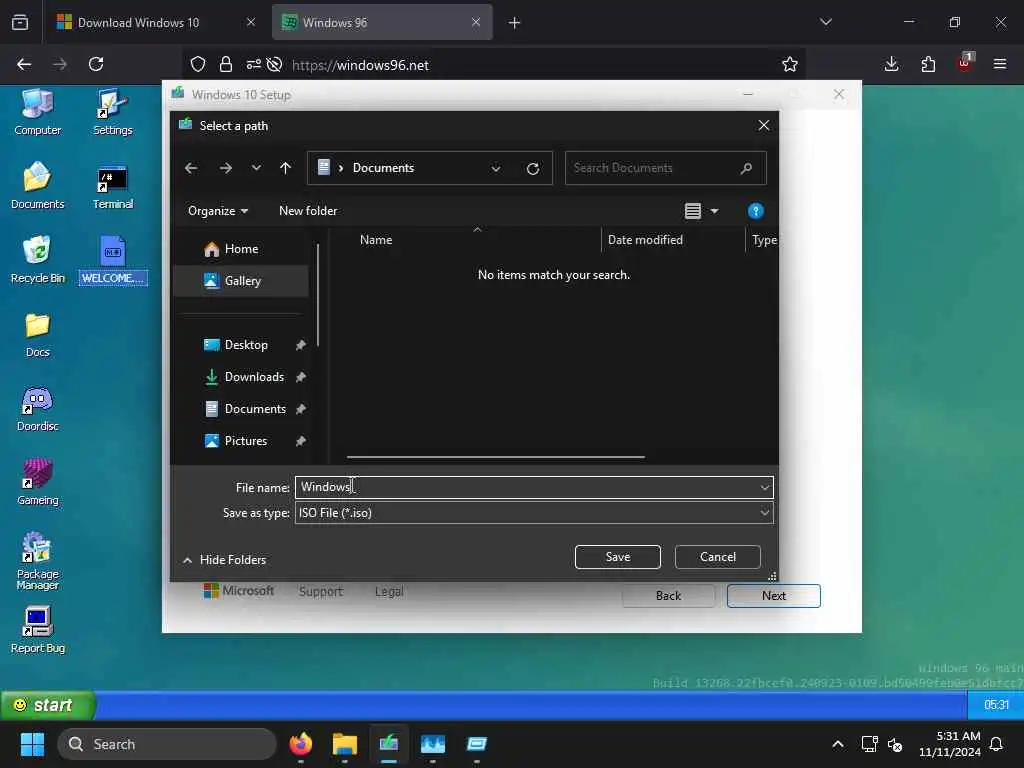Open the Windows taskbar Search box

pyautogui.click(x=167, y=744)
